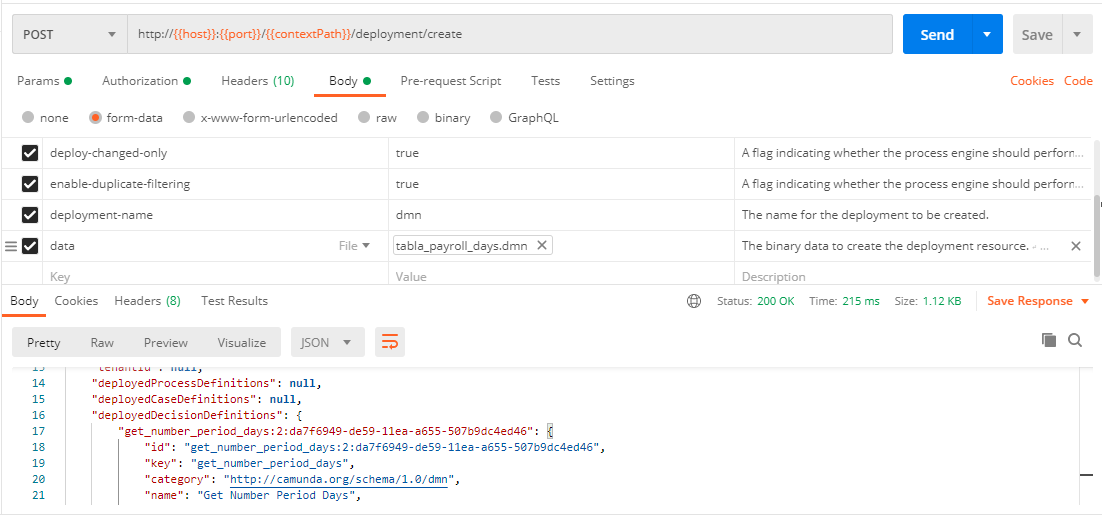1102x518 pixels.
Task: Grab the data row drag handle icon
Action: (x=11, y=247)
